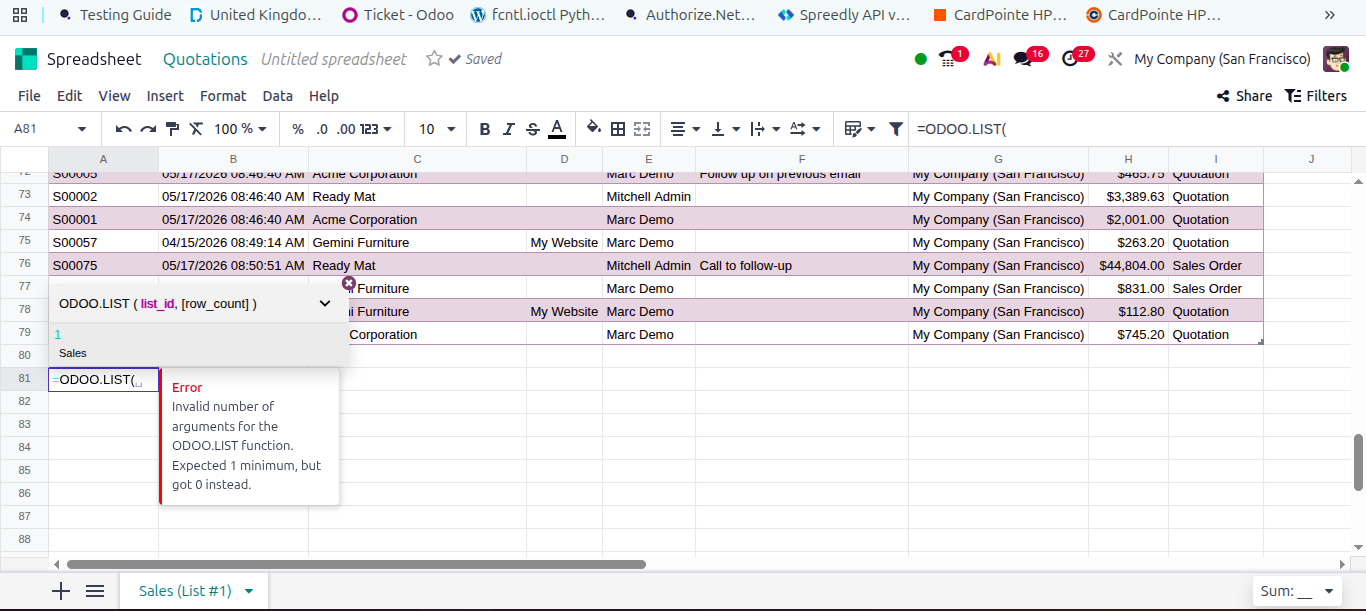Open the Data menu
This screenshot has width=1366, height=611.
pos(277,96)
